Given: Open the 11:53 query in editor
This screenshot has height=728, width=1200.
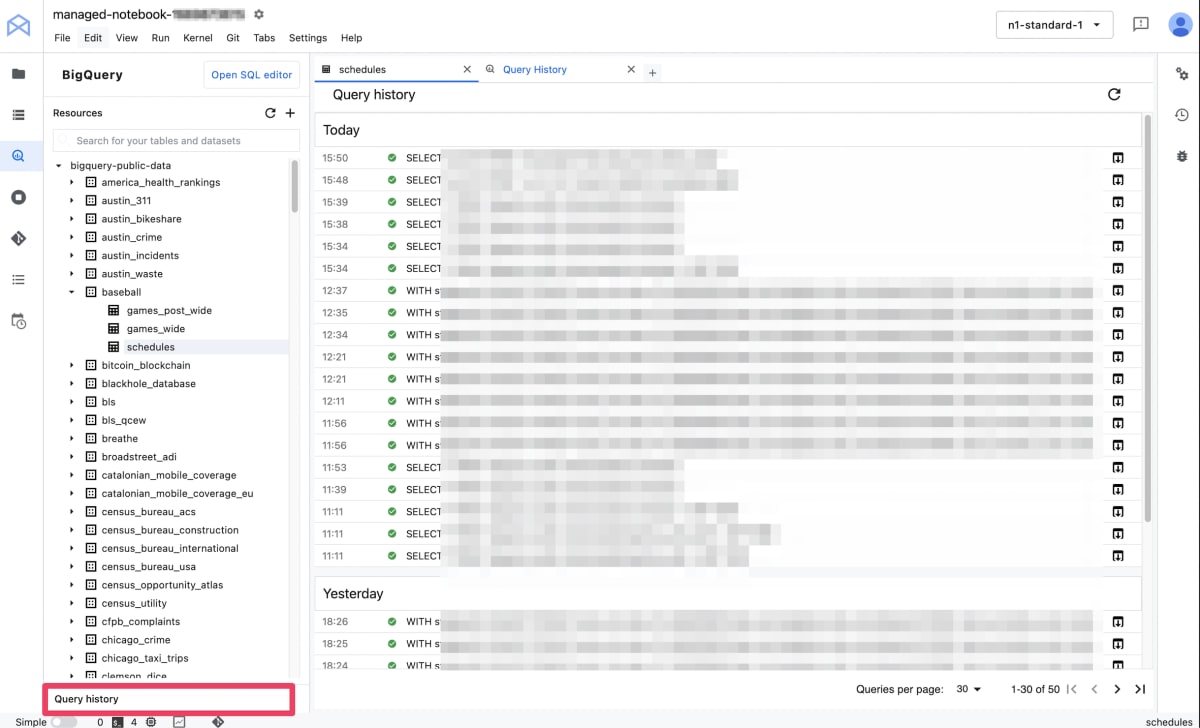Looking at the screenshot, I should coord(1118,468).
